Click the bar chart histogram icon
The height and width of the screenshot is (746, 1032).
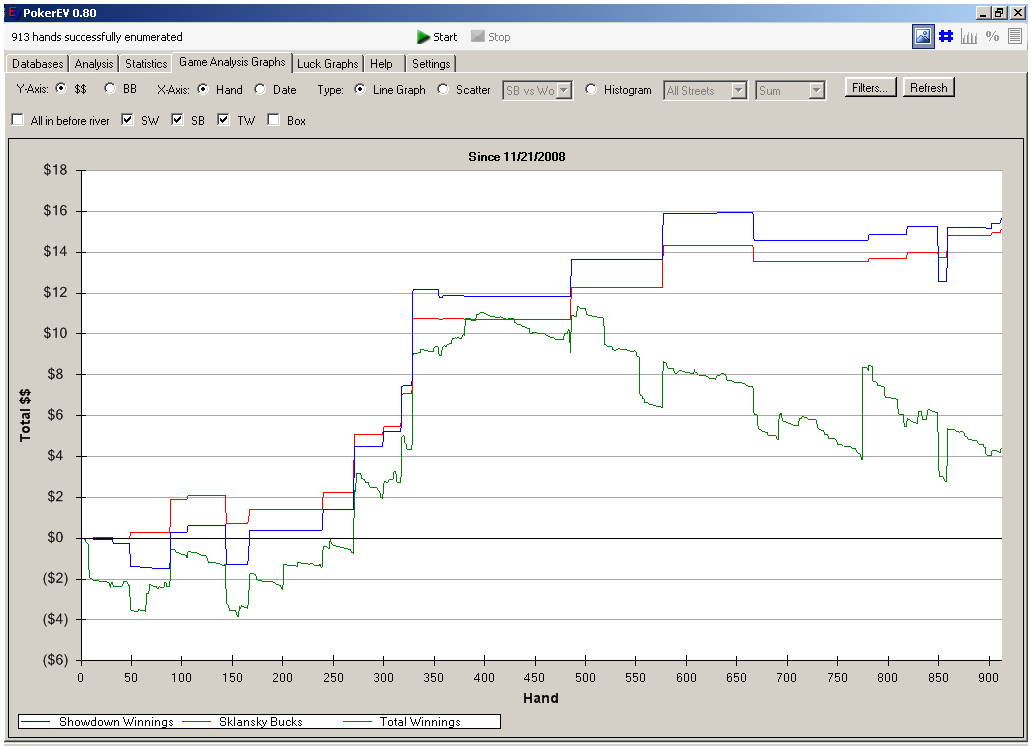[969, 37]
